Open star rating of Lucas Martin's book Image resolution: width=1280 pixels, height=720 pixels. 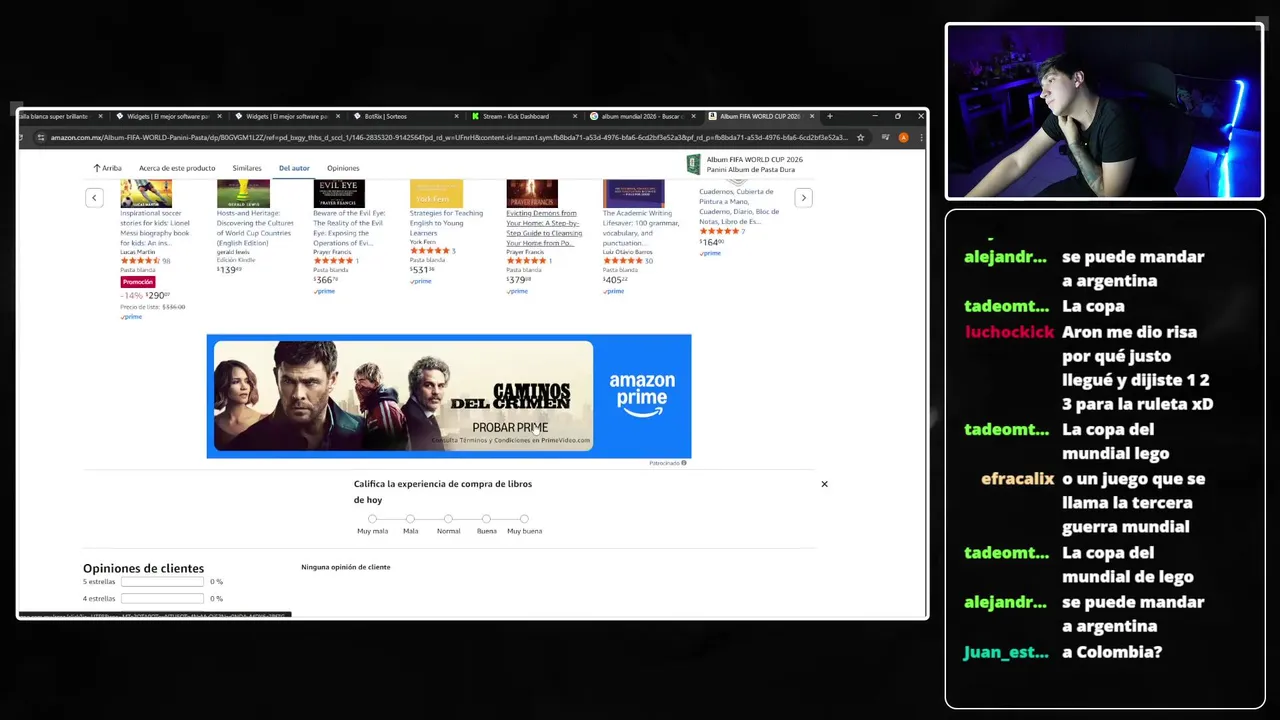point(140,261)
